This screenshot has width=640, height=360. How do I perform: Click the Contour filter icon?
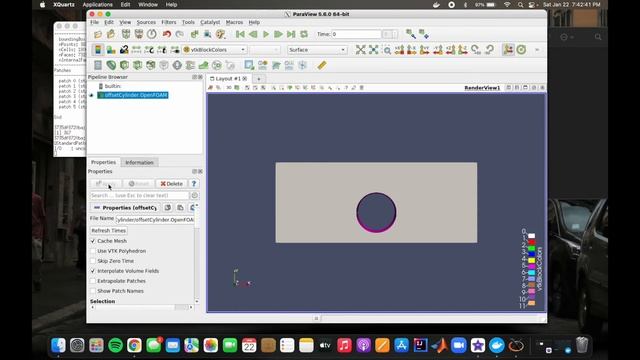pos(111,65)
